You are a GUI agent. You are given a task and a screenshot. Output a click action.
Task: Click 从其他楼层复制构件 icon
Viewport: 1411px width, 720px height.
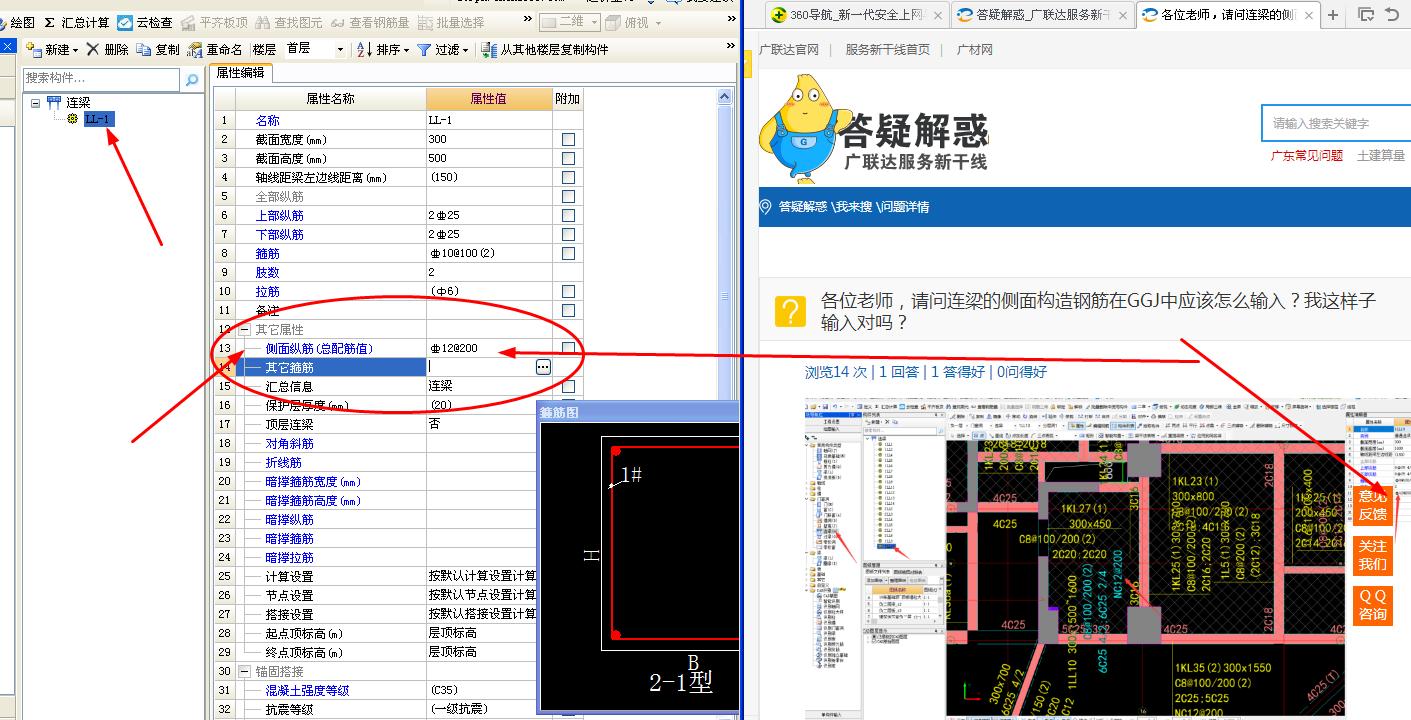point(489,49)
